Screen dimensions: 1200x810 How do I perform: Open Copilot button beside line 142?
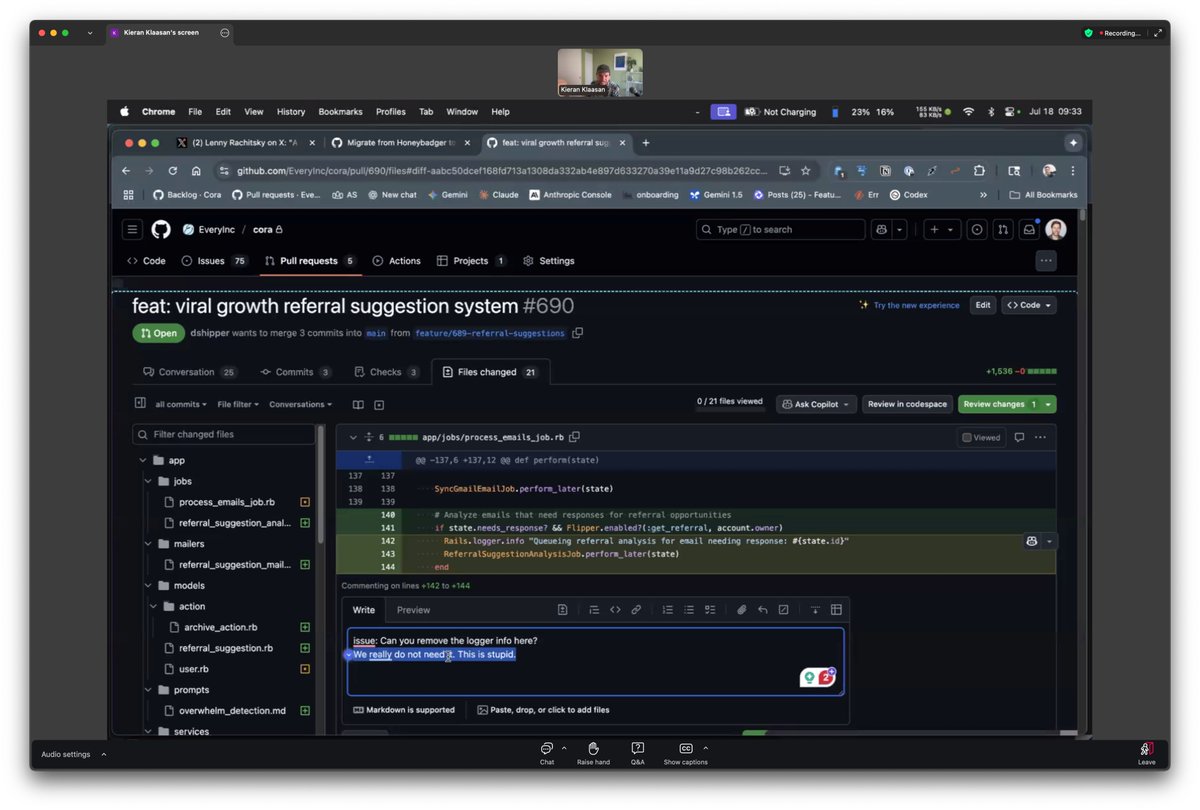click(1031, 541)
